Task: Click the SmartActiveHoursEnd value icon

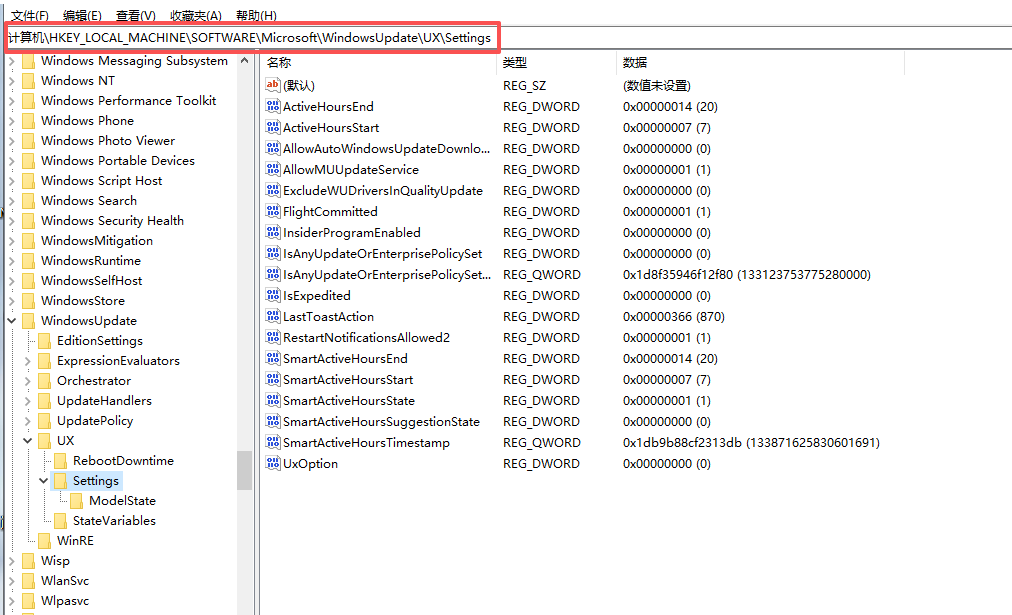Action: (273, 358)
